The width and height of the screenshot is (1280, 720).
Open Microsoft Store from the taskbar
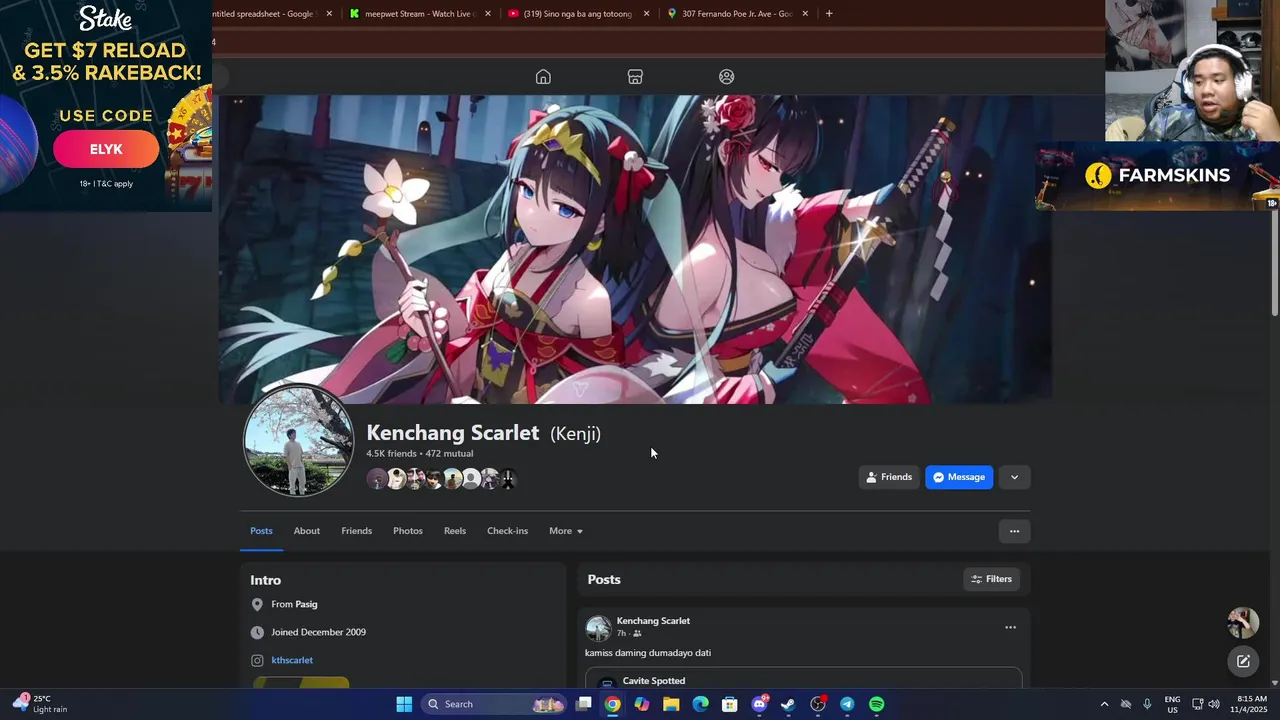click(x=730, y=704)
